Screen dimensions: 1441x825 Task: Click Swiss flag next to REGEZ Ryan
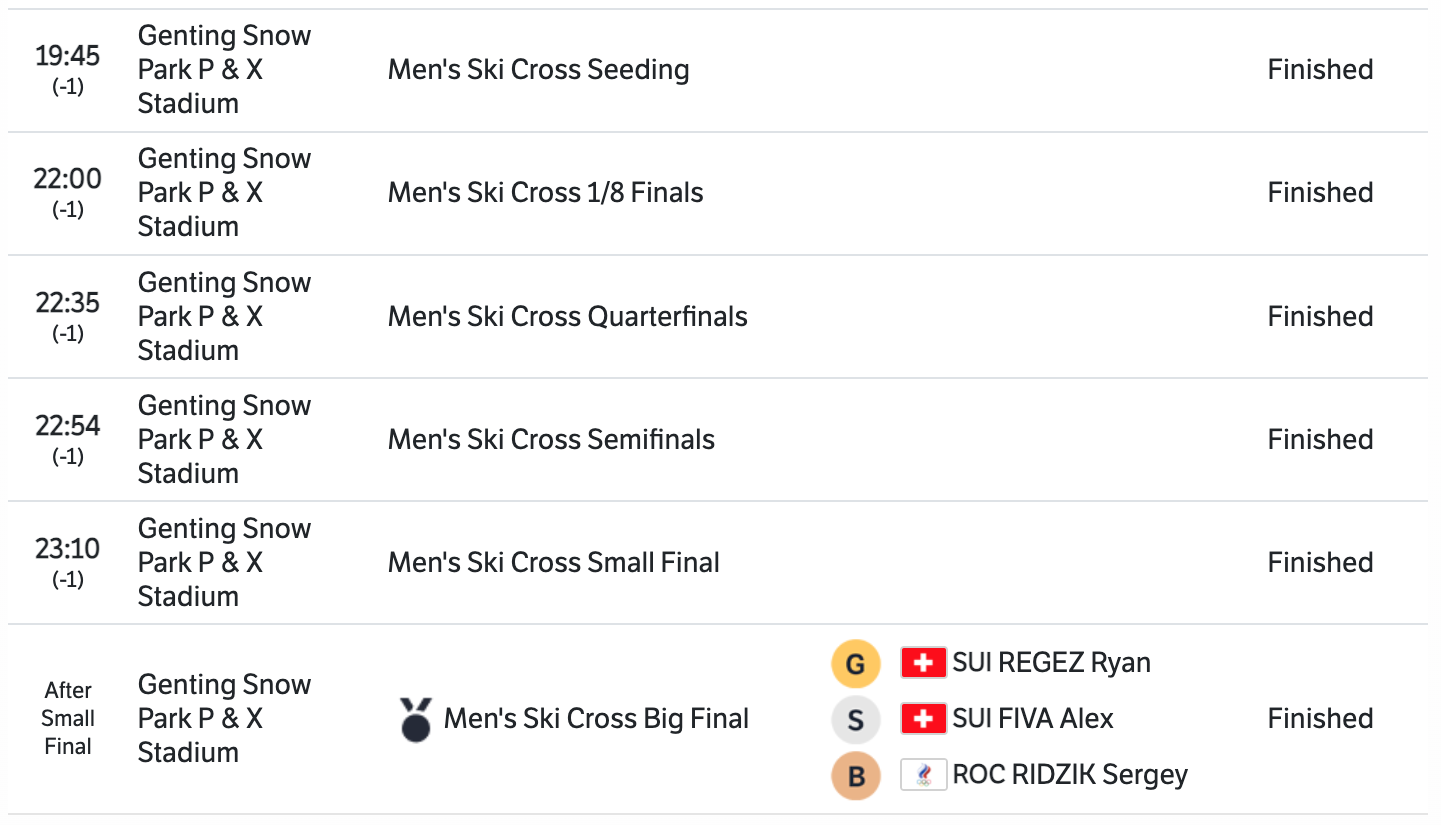(923, 663)
